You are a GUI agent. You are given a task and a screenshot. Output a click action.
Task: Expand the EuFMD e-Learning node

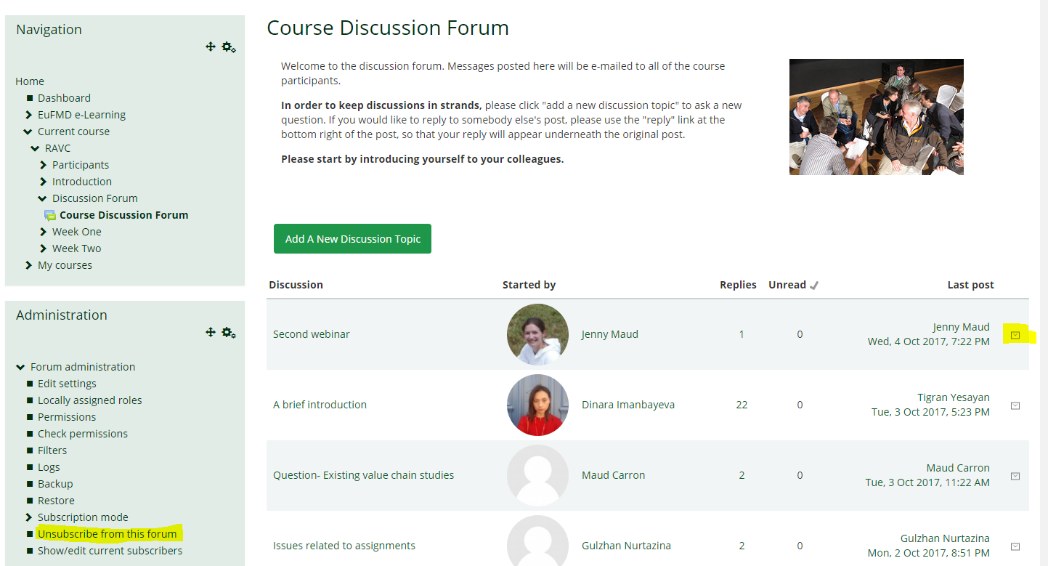pos(28,115)
